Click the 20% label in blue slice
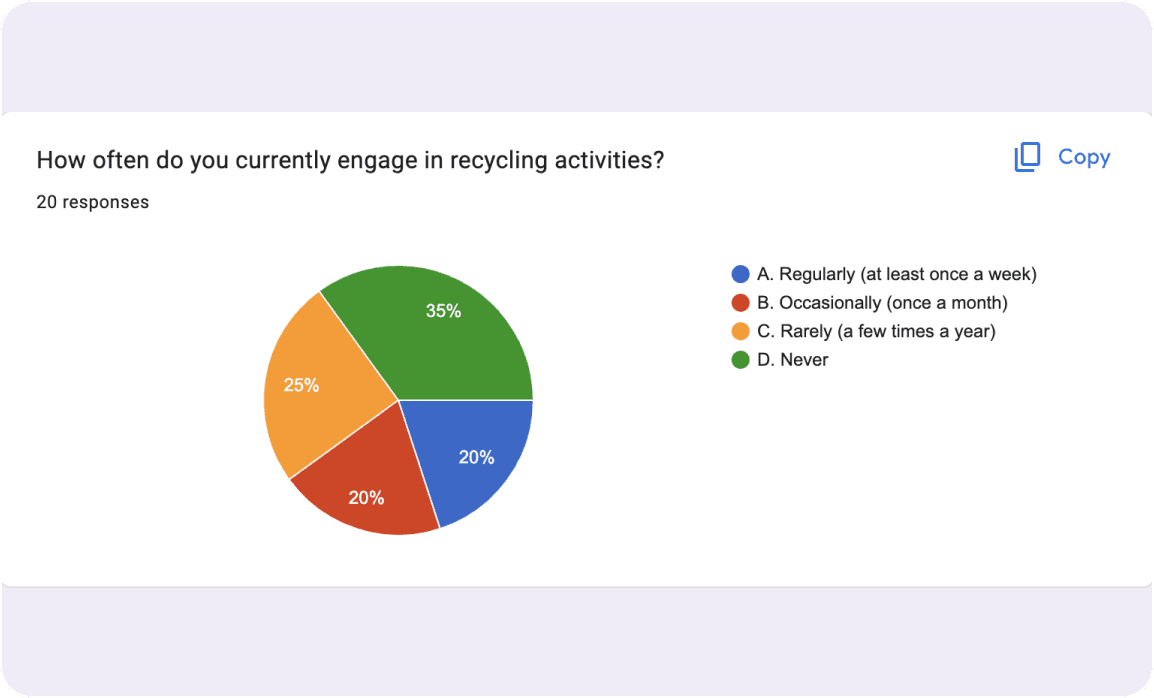Screen dimensions: 1154x698 (x=477, y=457)
